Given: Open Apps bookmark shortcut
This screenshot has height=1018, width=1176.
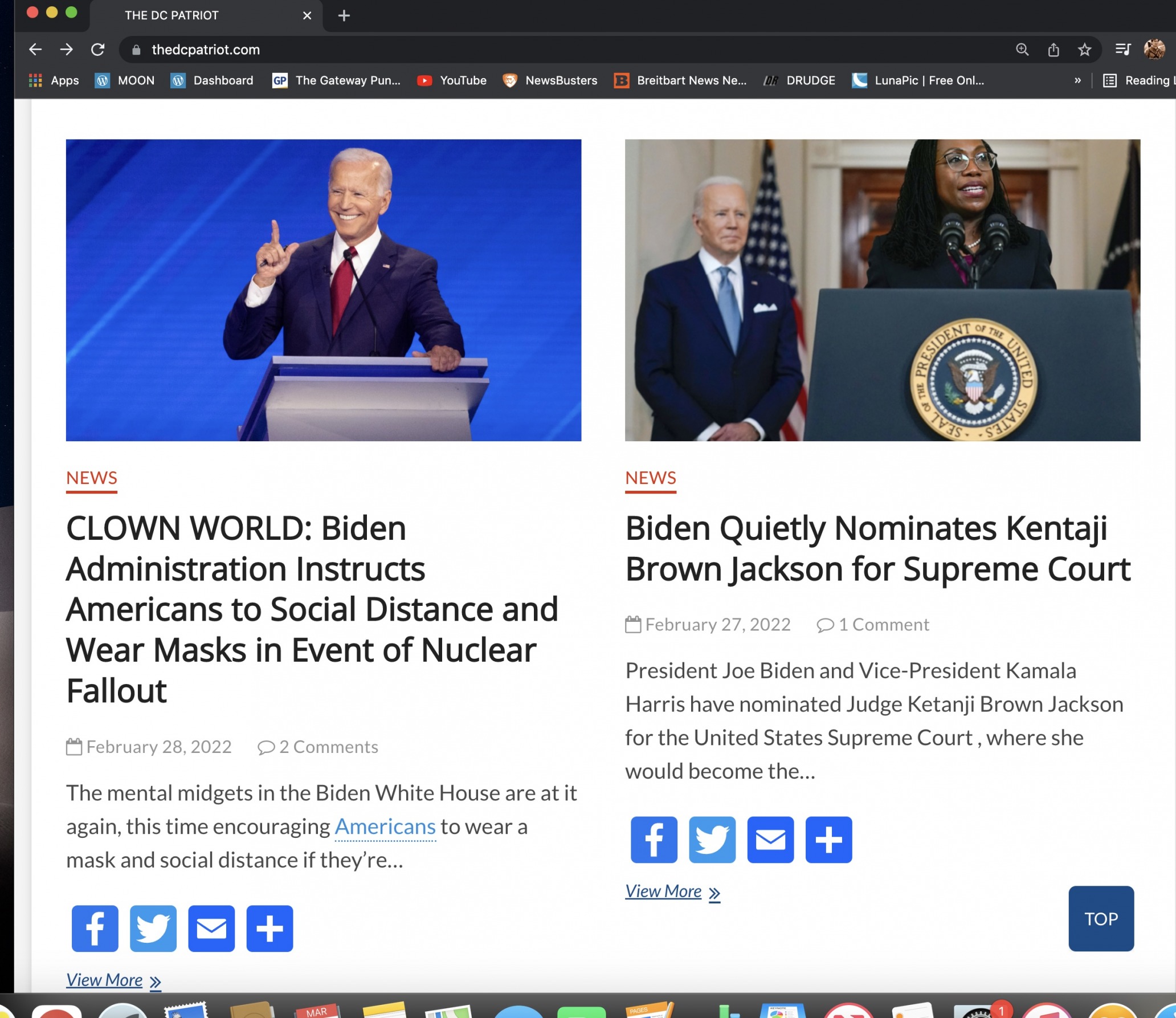Looking at the screenshot, I should coord(54,80).
